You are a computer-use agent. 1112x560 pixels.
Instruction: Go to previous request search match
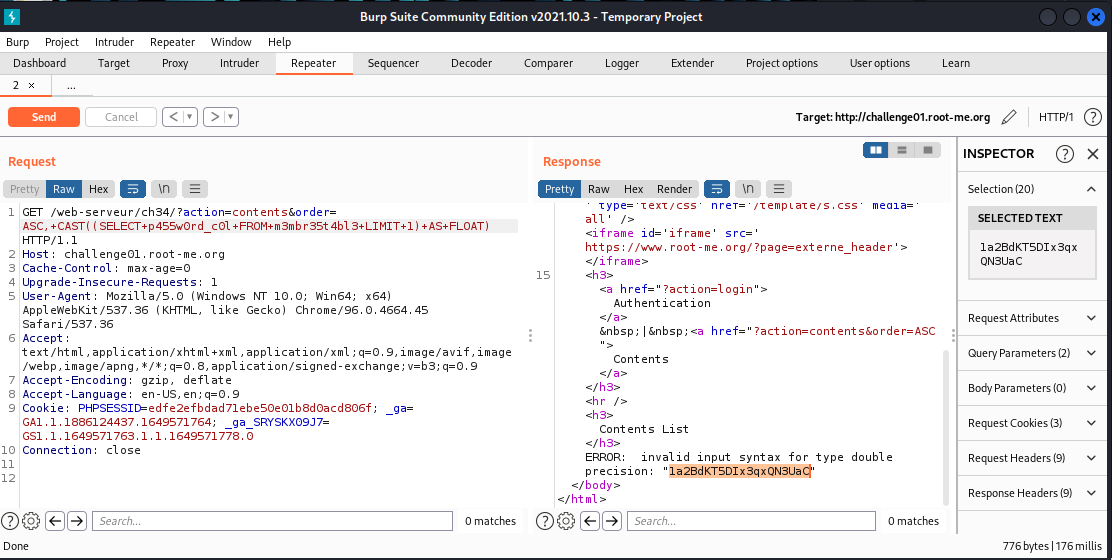point(55,521)
